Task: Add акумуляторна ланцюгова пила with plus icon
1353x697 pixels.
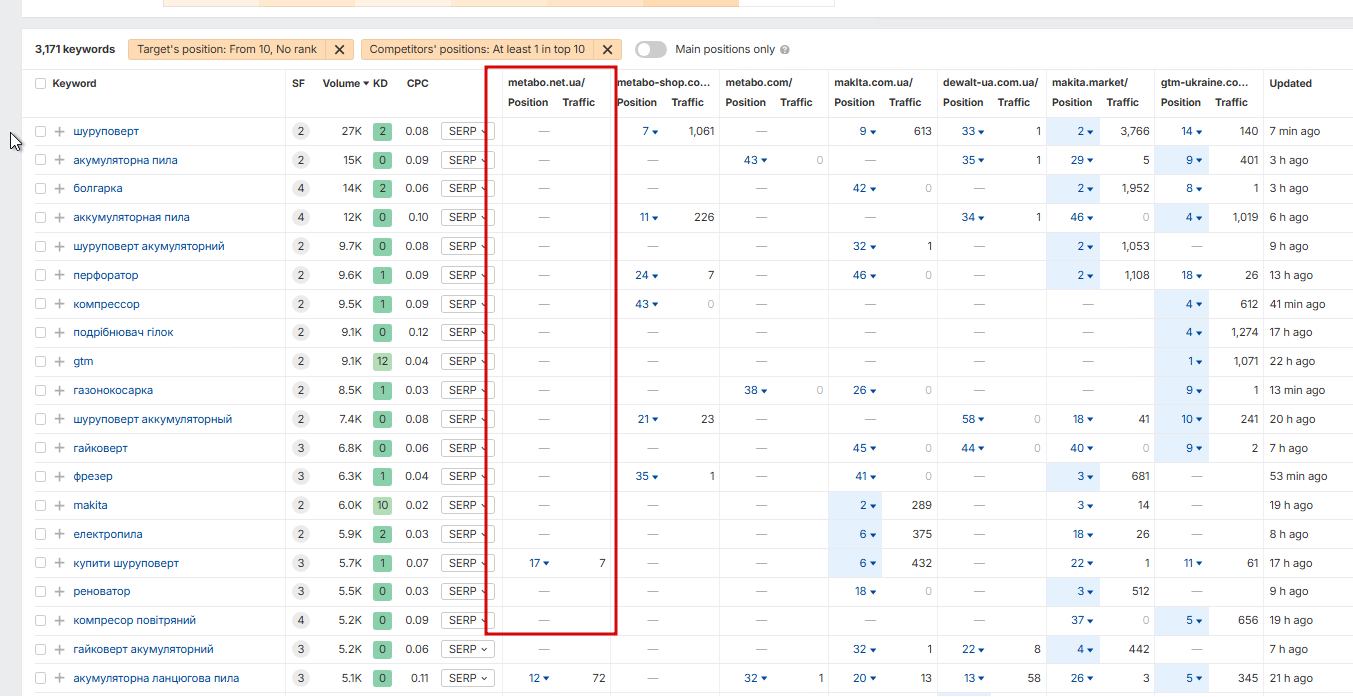Action: pos(60,678)
